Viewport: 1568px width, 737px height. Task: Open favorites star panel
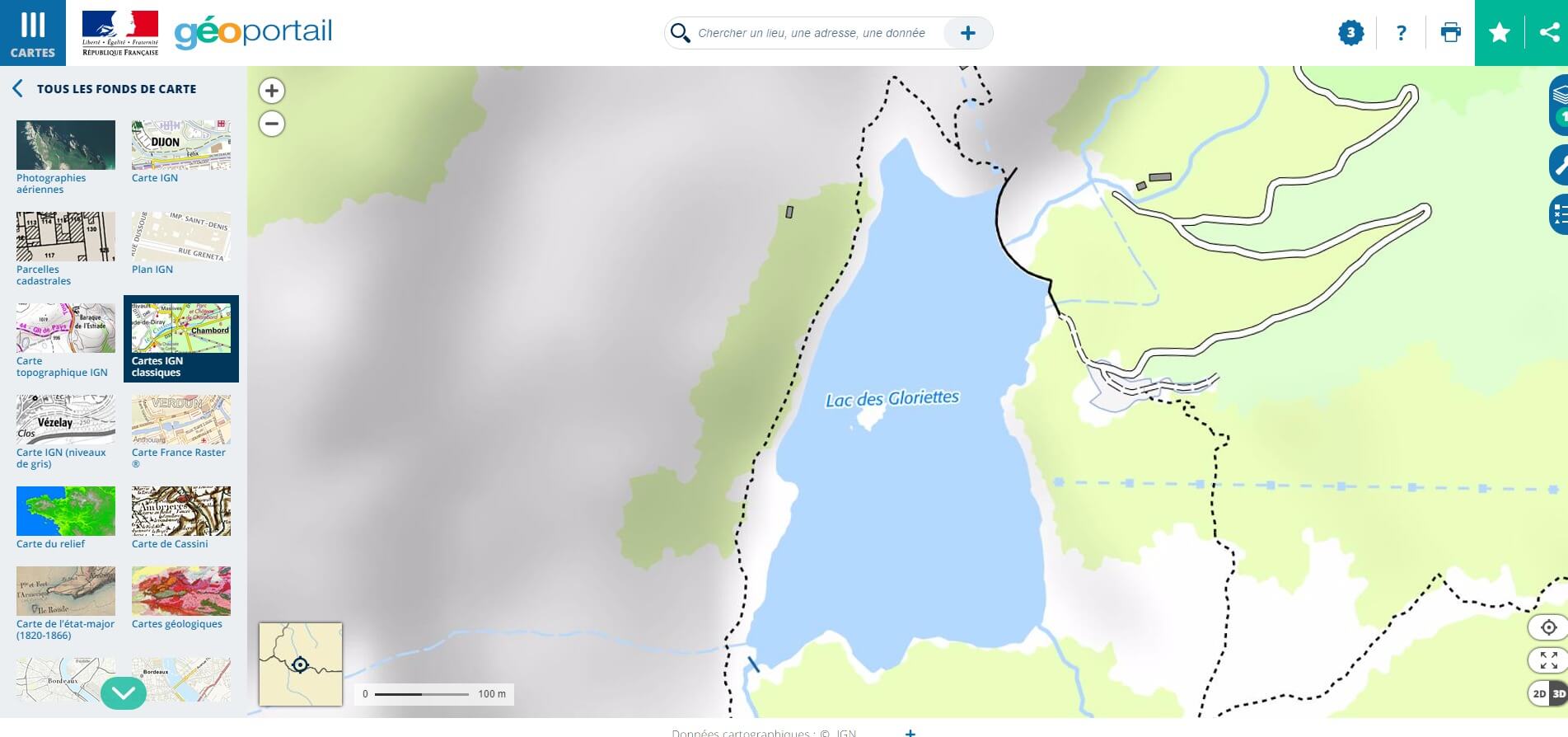click(x=1499, y=33)
